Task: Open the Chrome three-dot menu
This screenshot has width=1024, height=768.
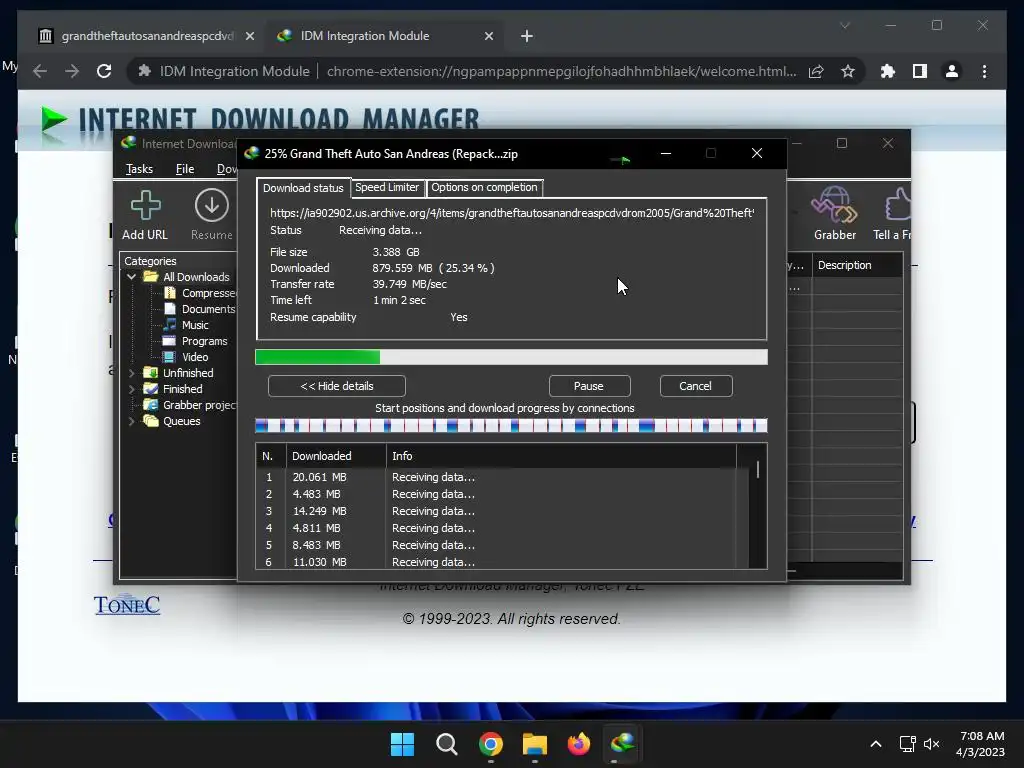Action: (x=984, y=71)
